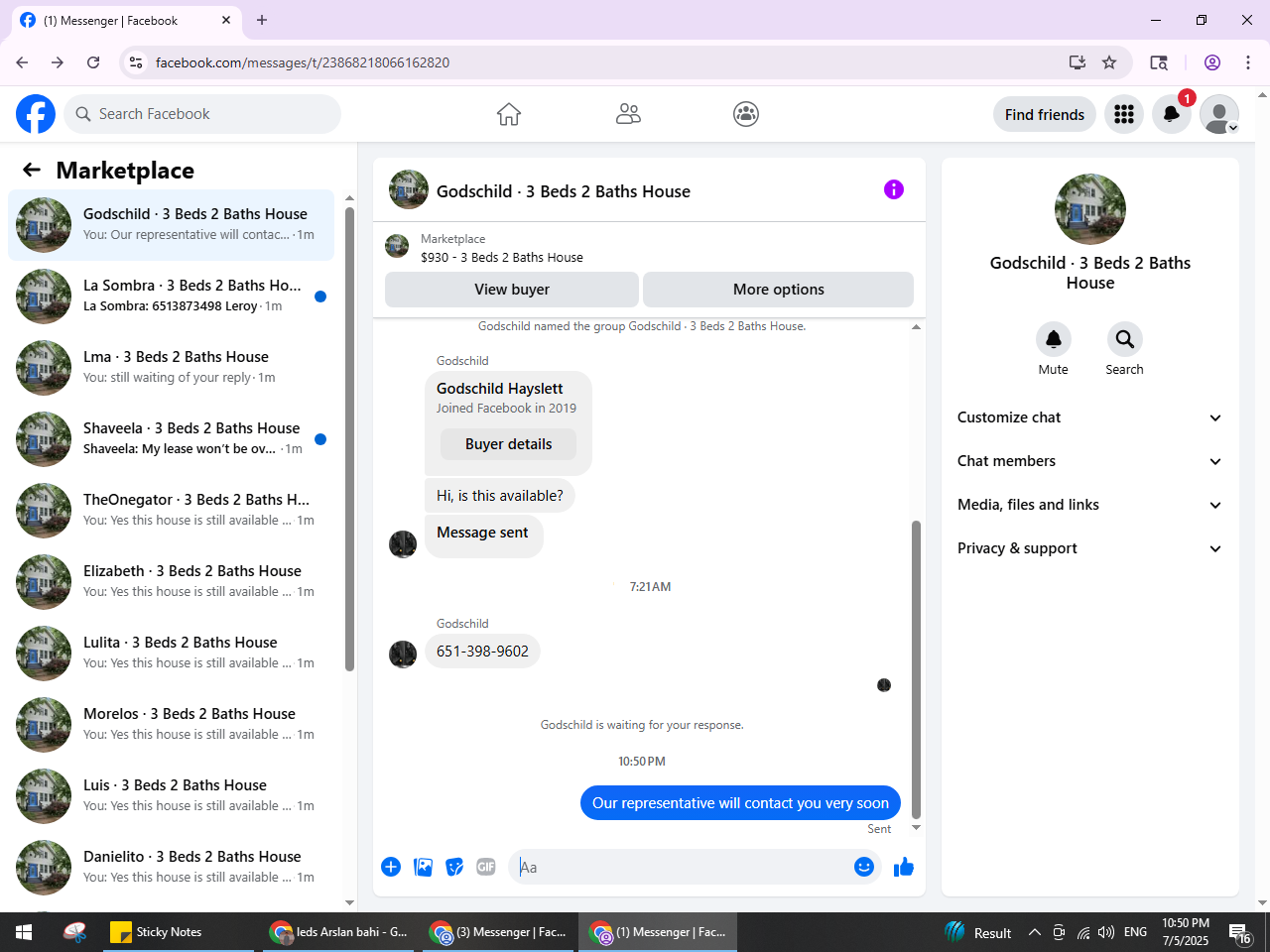Click the 'Our representative will contact you' message
1270x952 pixels.
(740, 803)
